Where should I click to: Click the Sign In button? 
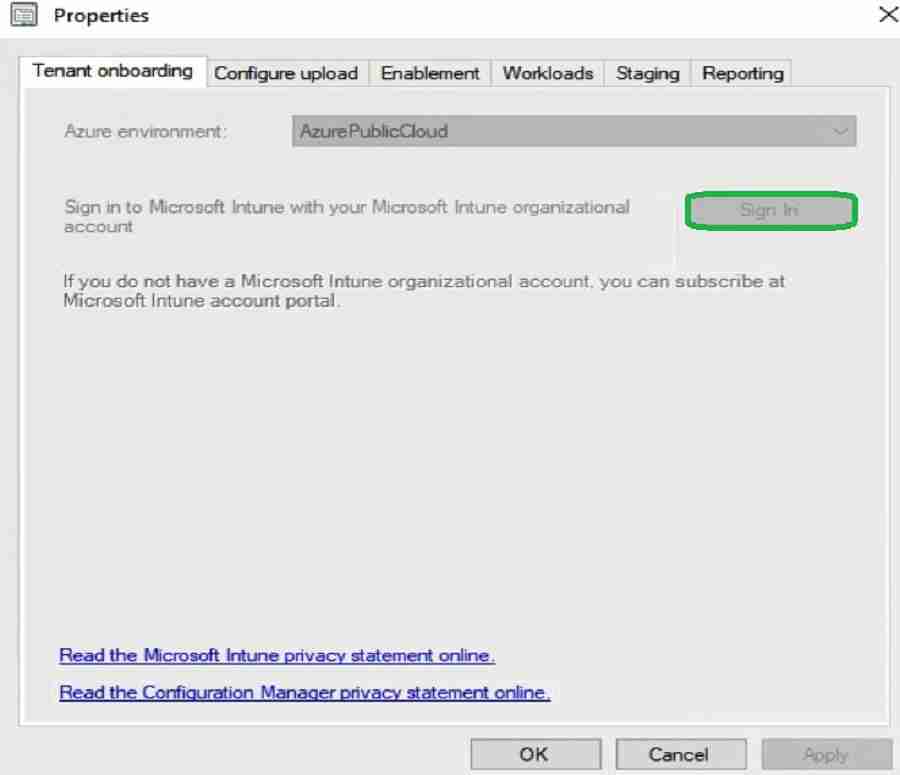click(x=771, y=211)
